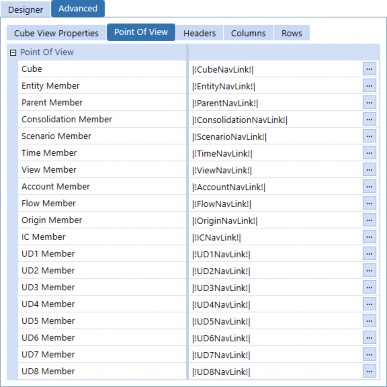Select the Time Member label
This screenshot has height=387, width=387.
49,153
